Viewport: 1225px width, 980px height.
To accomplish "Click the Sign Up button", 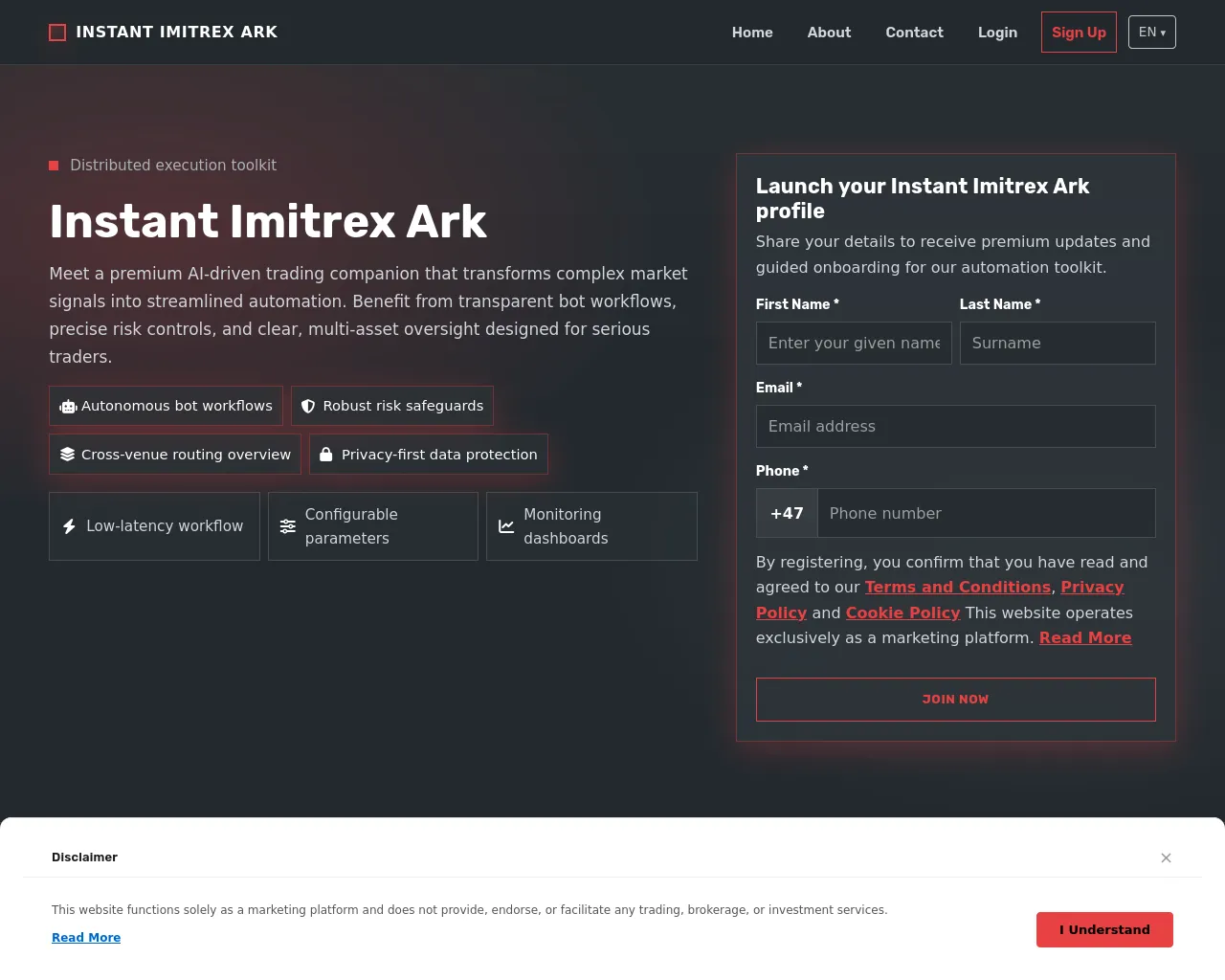I will point(1079,33).
